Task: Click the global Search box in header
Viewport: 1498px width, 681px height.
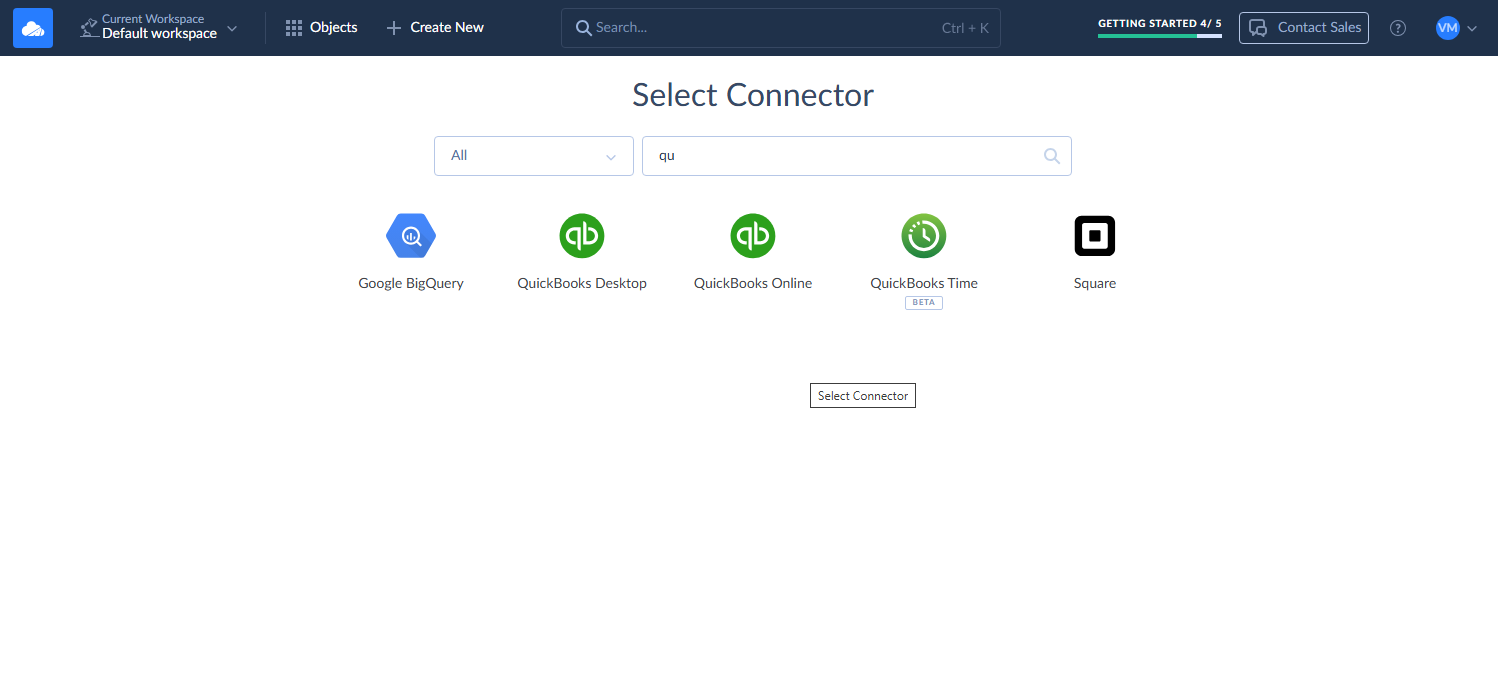Action: (780, 28)
